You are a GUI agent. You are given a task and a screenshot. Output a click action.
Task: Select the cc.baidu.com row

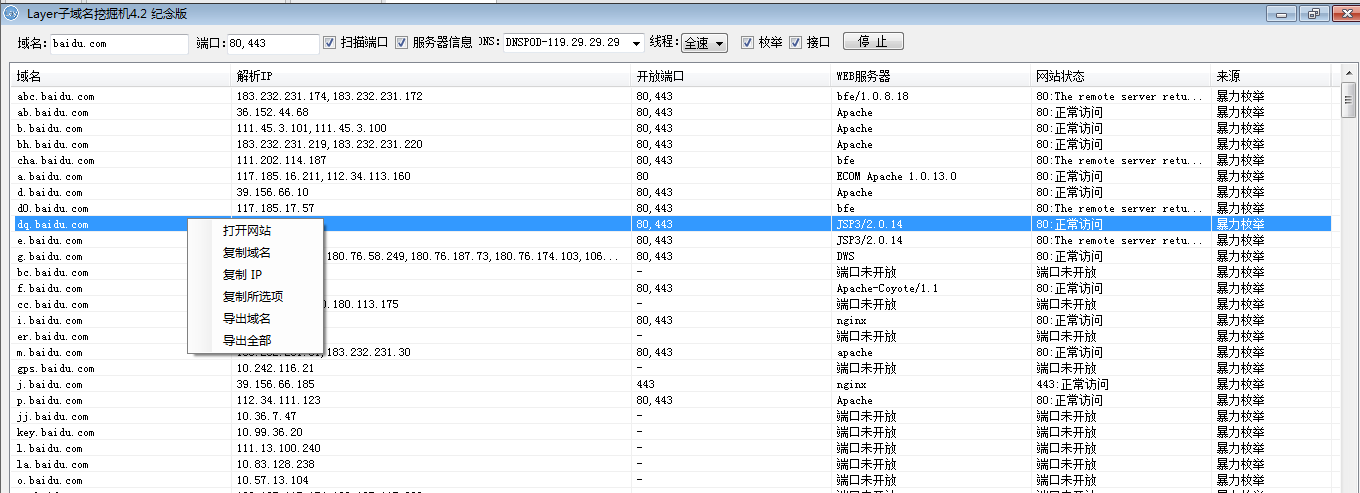[671, 304]
